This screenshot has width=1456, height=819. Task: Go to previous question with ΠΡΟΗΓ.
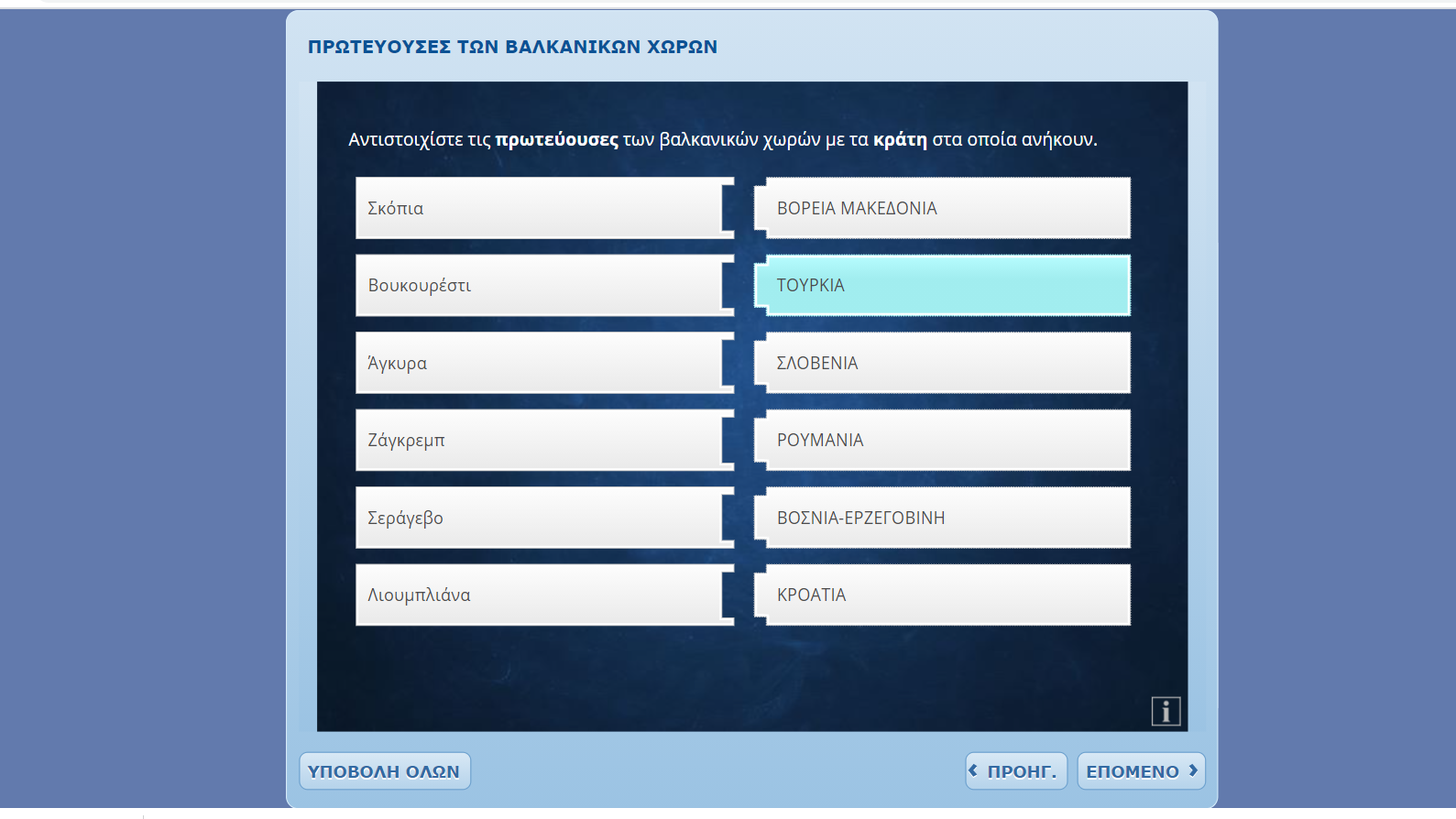1017,771
